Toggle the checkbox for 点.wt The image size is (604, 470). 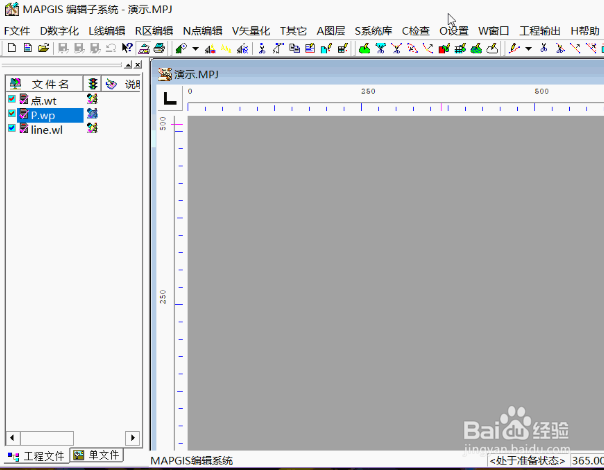(12, 99)
